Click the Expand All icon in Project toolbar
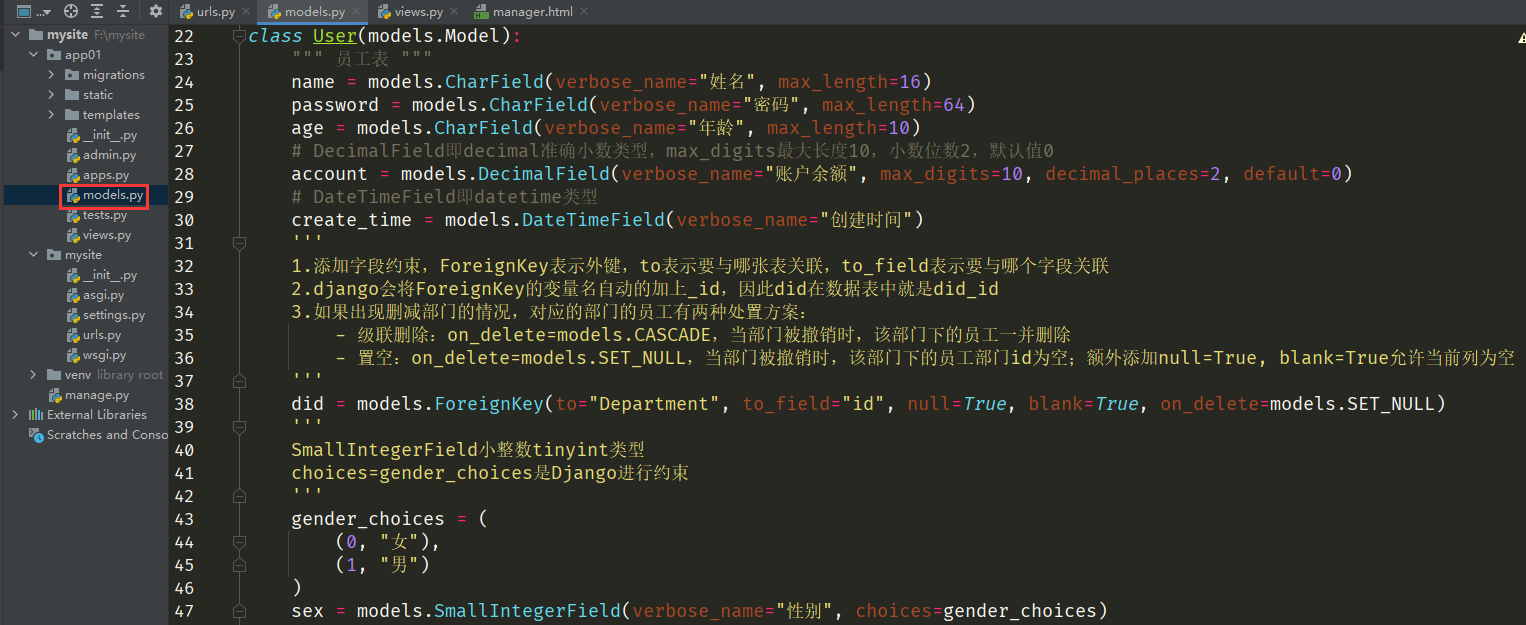 coord(97,12)
